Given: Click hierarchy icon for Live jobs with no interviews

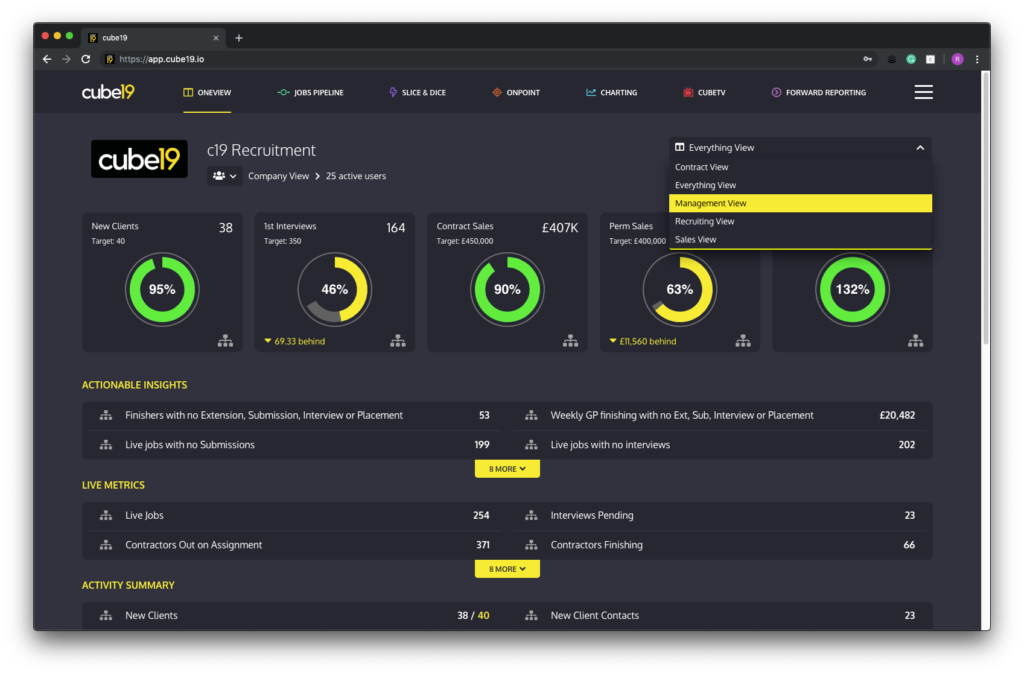Looking at the screenshot, I should (x=532, y=445).
